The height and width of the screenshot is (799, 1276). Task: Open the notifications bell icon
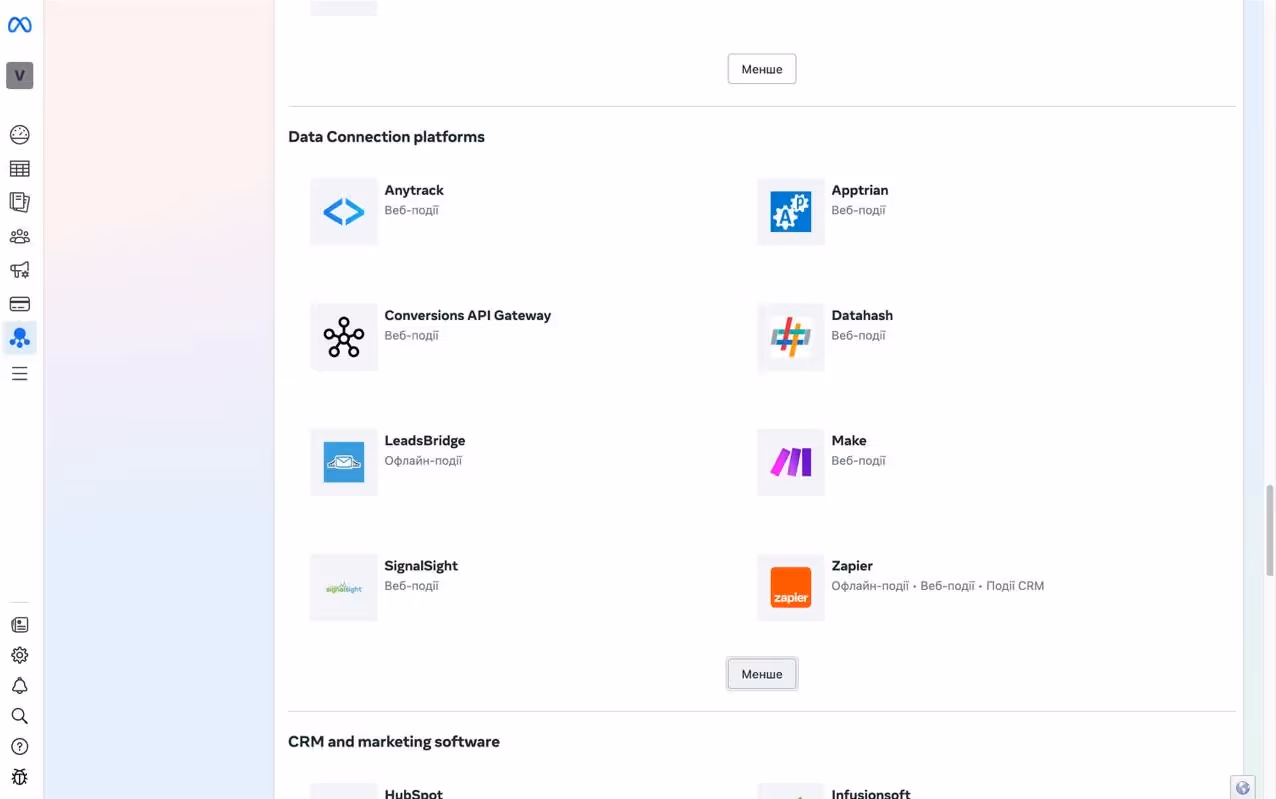pyautogui.click(x=19, y=686)
